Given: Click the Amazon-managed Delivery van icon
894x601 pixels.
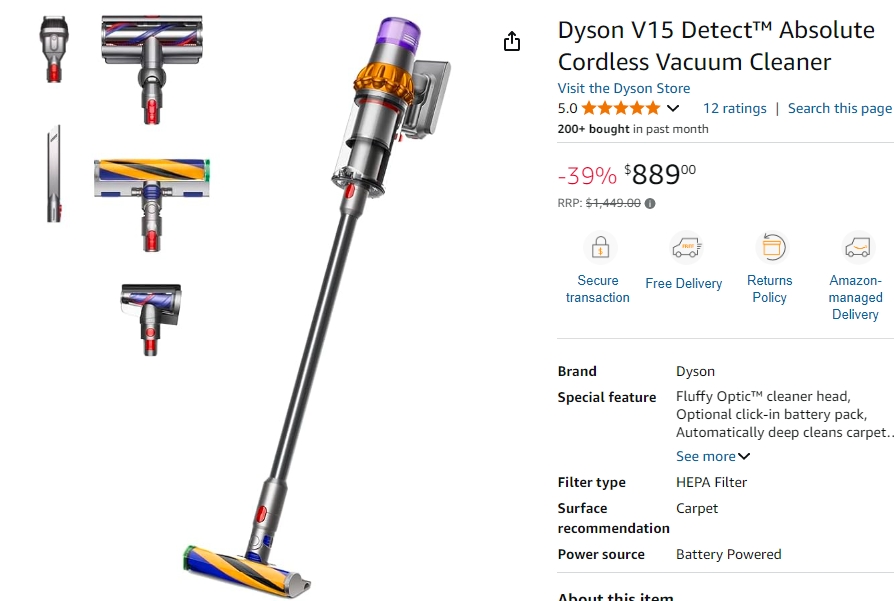Looking at the screenshot, I should [858, 247].
